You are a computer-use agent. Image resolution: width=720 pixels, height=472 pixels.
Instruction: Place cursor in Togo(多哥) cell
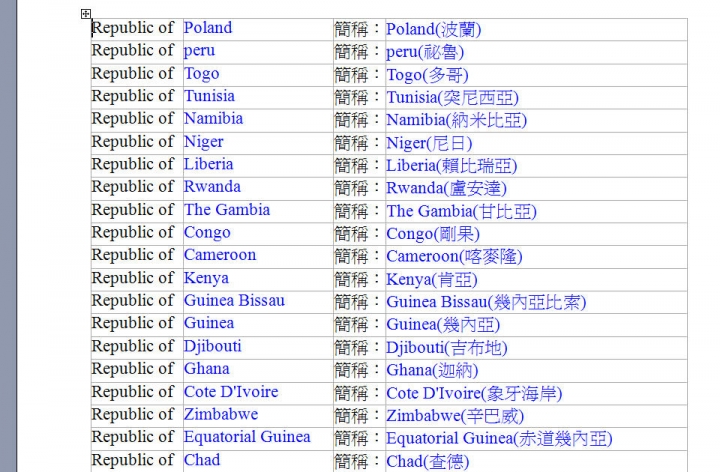pyautogui.click(x=427, y=75)
